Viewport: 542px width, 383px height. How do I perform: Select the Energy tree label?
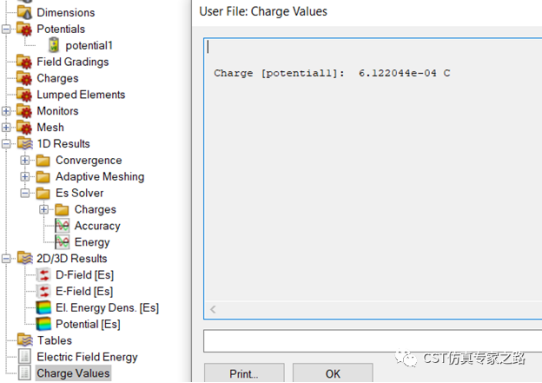pos(92,242)
